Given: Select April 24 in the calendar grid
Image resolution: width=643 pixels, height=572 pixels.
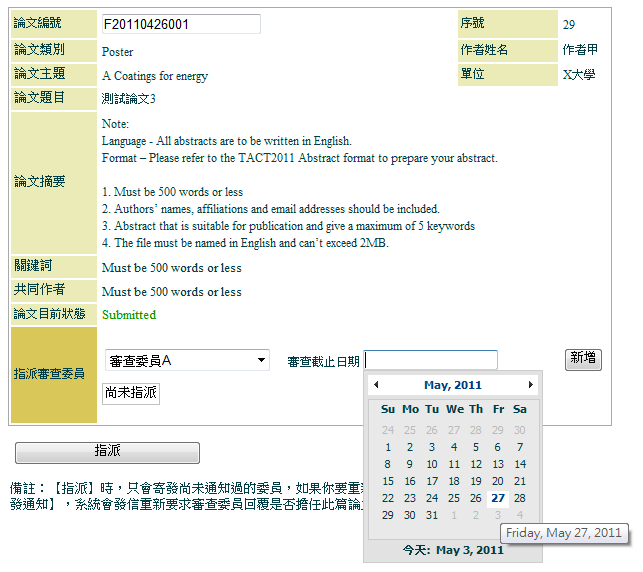Looking at the screenshot, I should click(x=388, y=430).
